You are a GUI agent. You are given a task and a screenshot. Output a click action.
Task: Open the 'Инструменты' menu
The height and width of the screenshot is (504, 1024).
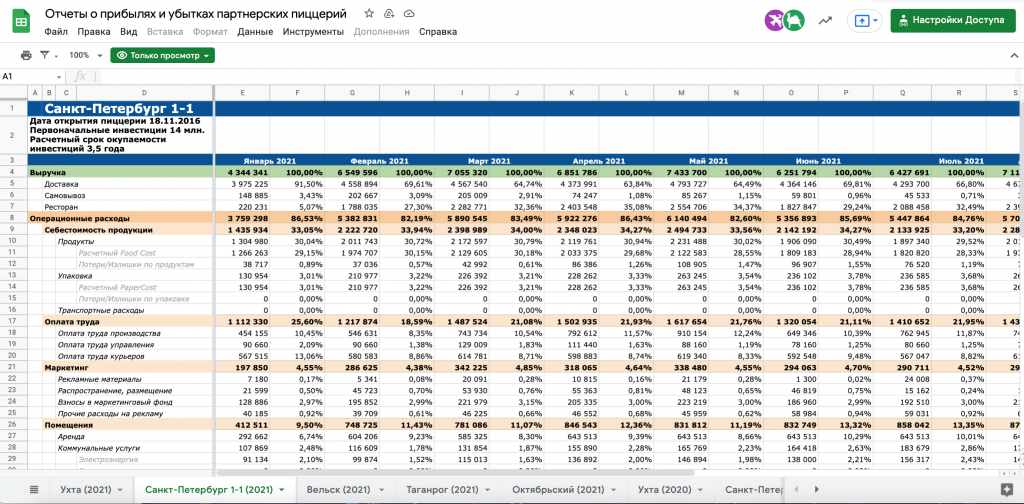(313, 32)
